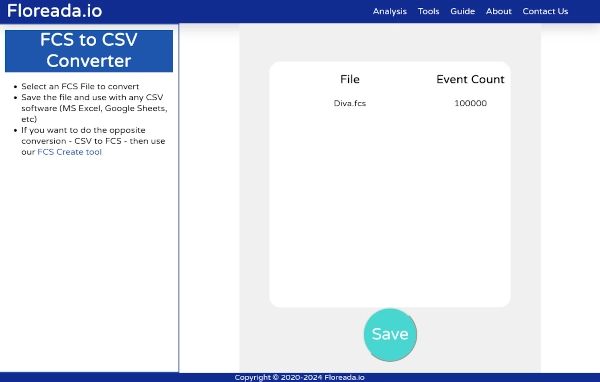Open the Tools menu
Image resolution: width=600 pixels, height=382 pixels.
pyautogui.click(x=428, y=11)
